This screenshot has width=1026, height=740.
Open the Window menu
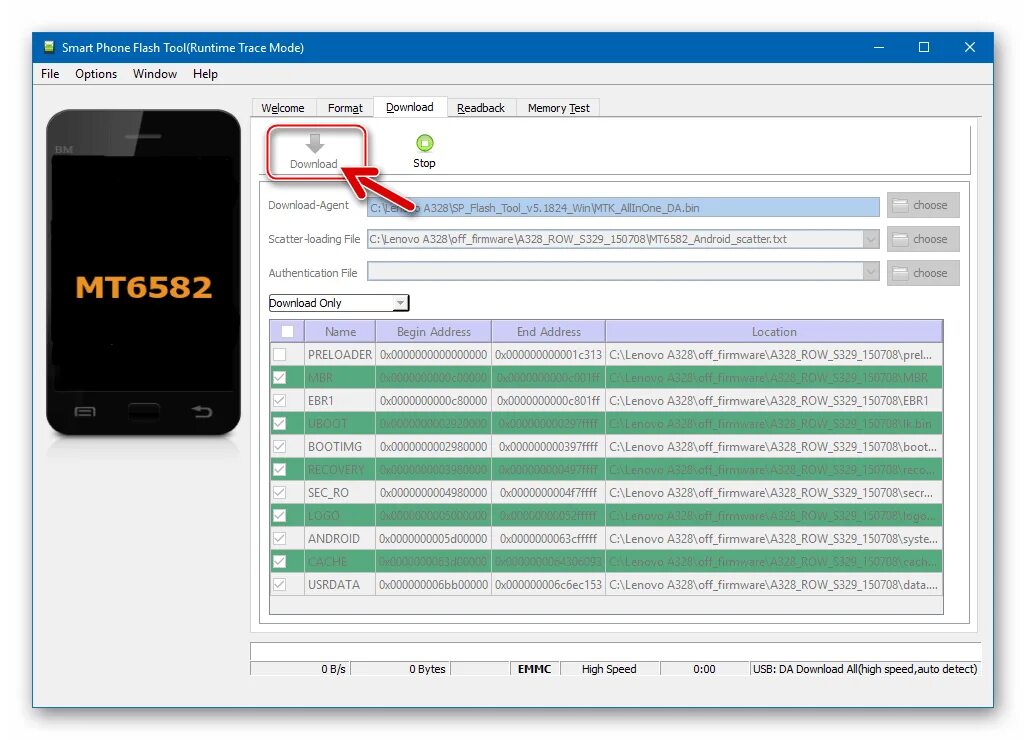[x=155, y=74]
